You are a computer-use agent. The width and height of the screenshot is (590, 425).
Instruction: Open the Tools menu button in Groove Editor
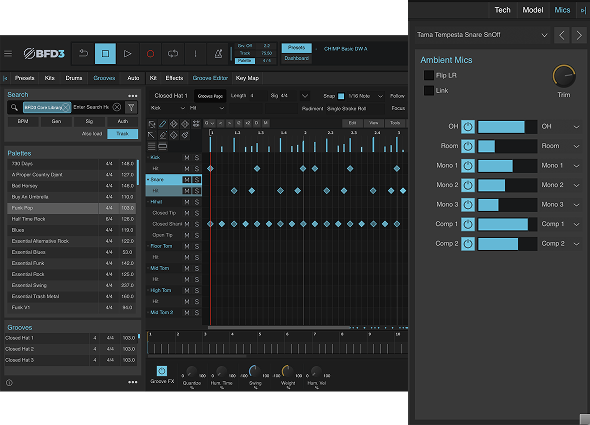pyautogui.click(x=395, y=123)
